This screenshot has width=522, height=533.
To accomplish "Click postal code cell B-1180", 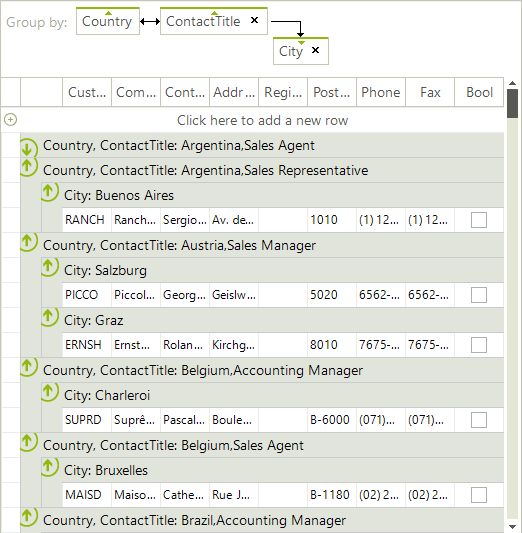I will click(332, 495).
